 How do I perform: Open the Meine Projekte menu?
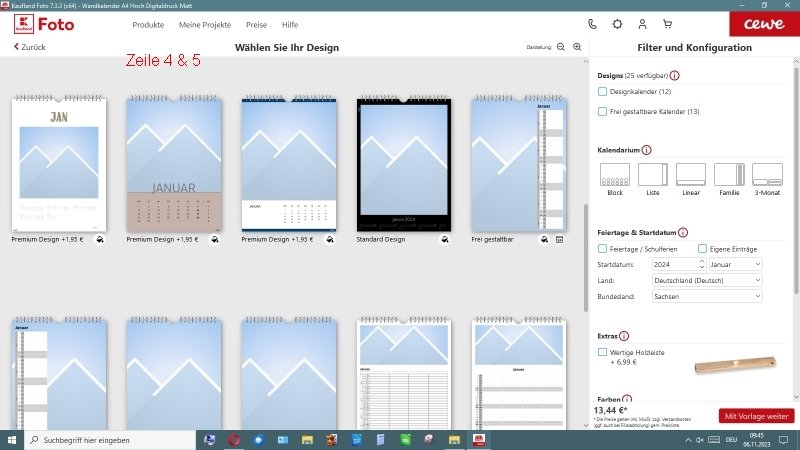[x=203, y=24]
